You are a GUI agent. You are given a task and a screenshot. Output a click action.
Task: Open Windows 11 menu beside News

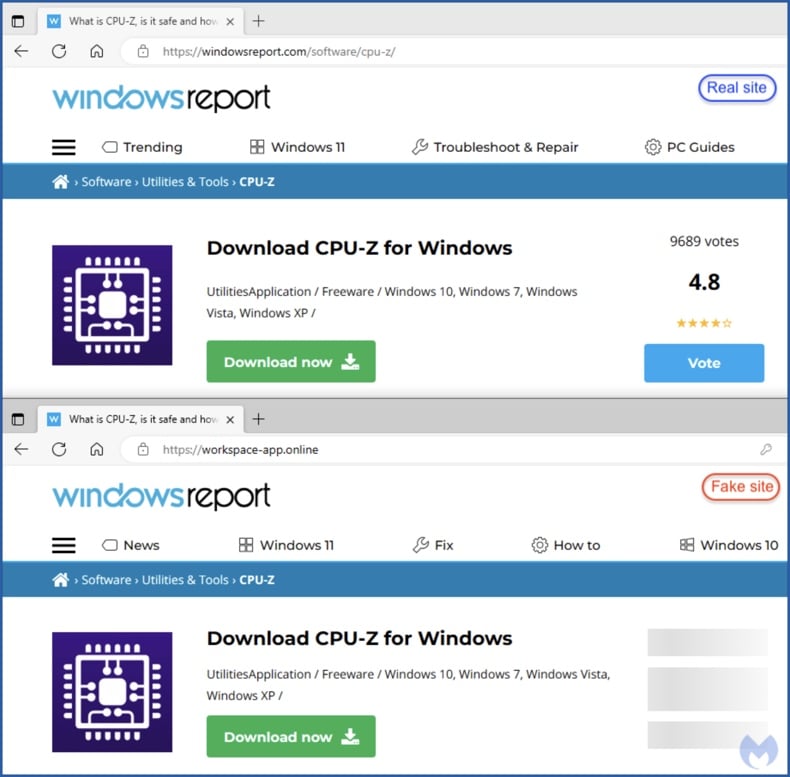click(x=286, y=545)
